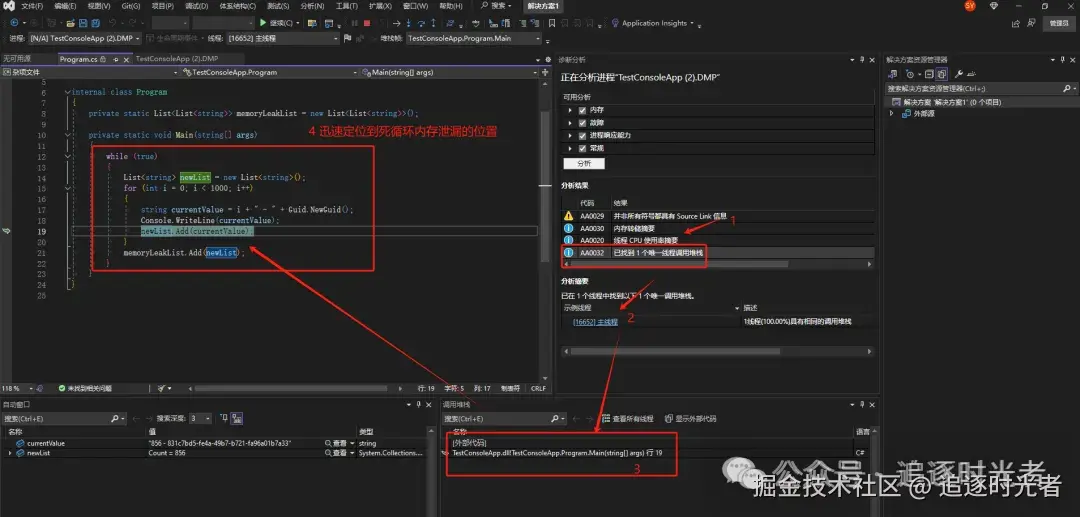
Task: Click the Step Into arrow icon
Action: click(x=408, y=23)
